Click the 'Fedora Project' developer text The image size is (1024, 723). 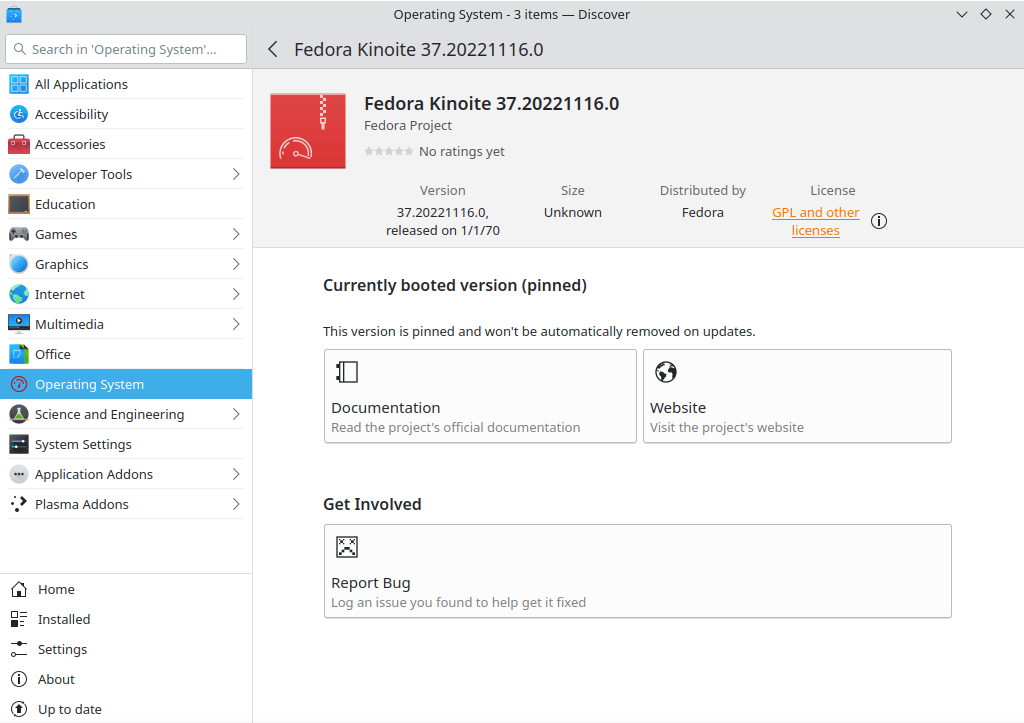pyautogui.click(x=408, y=125)
